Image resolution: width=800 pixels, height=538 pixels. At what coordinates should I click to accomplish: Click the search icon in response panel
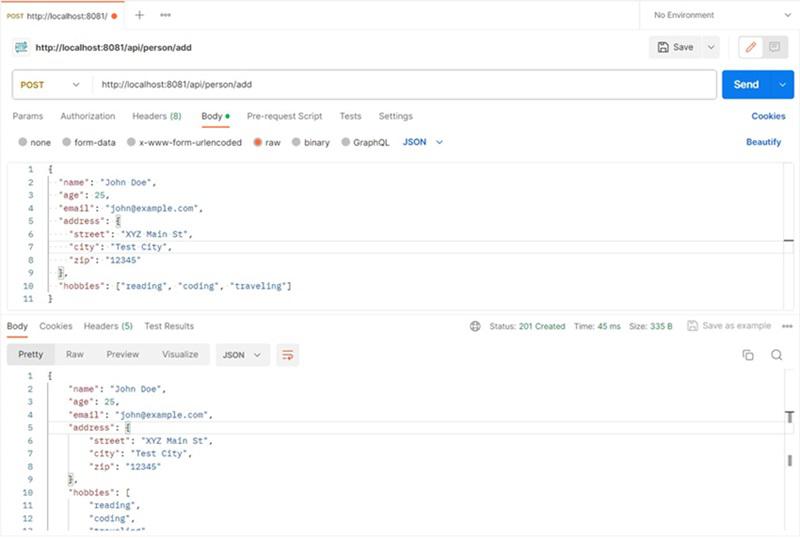(x=776, y=355)
